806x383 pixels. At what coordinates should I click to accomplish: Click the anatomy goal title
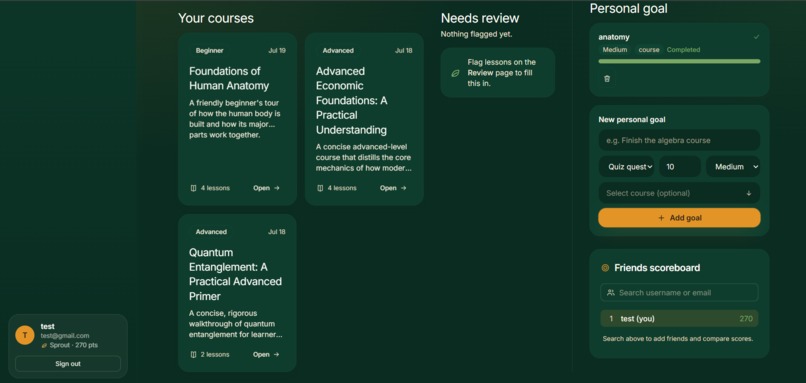pos(614,37)
